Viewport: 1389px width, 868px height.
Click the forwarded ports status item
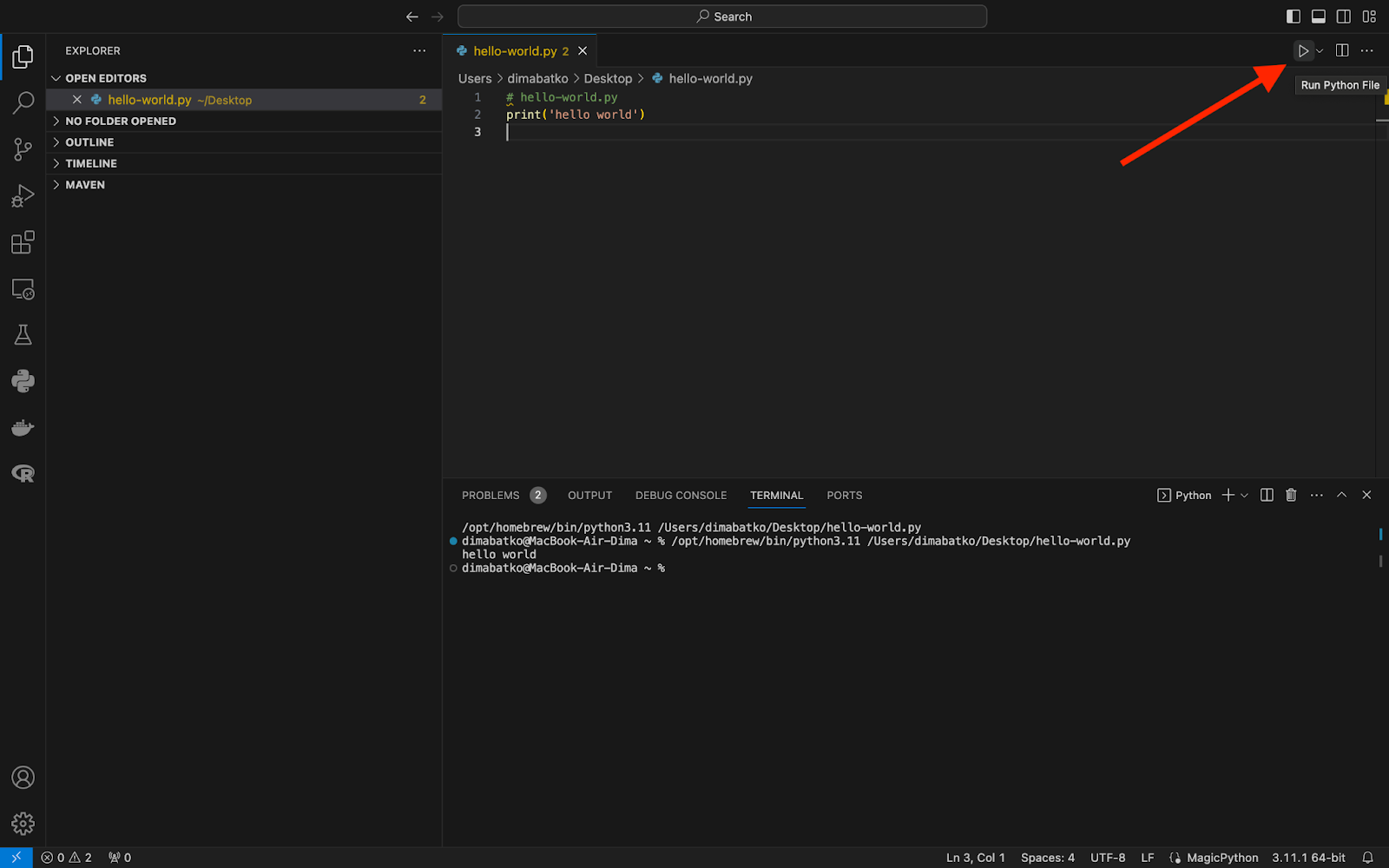tap(120, 858)
